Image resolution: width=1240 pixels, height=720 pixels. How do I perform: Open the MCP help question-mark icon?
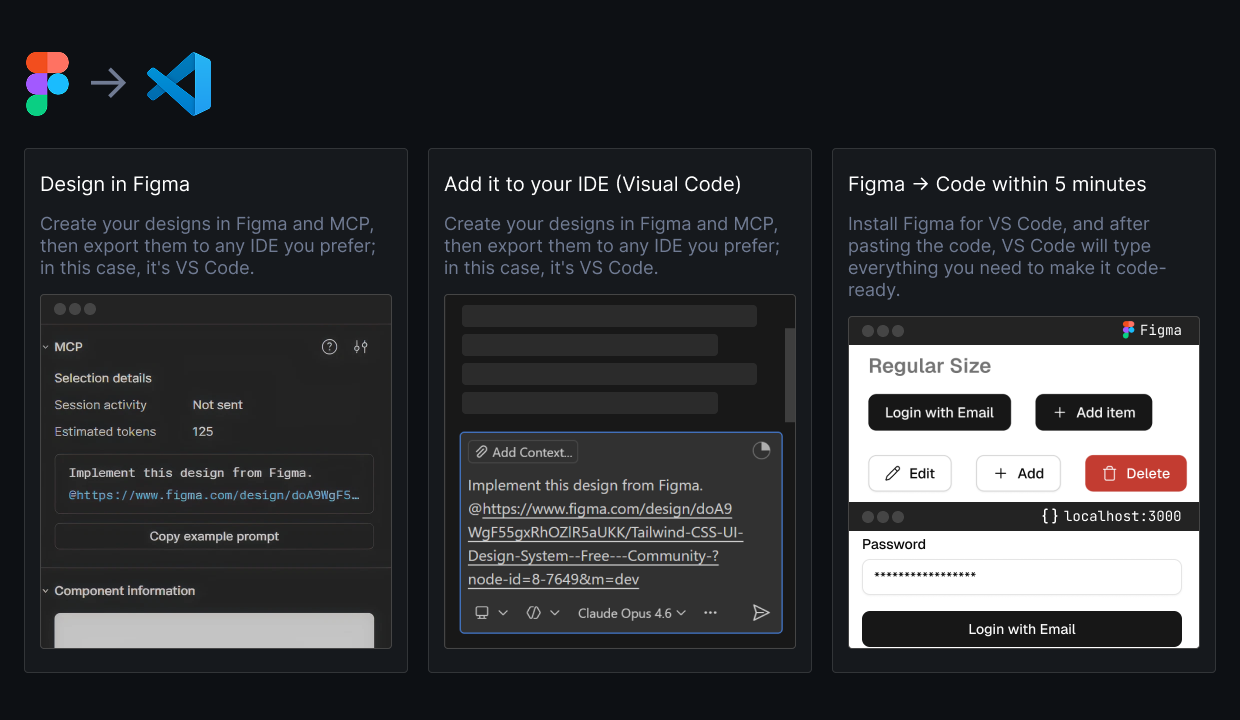(x=329, y=347)
